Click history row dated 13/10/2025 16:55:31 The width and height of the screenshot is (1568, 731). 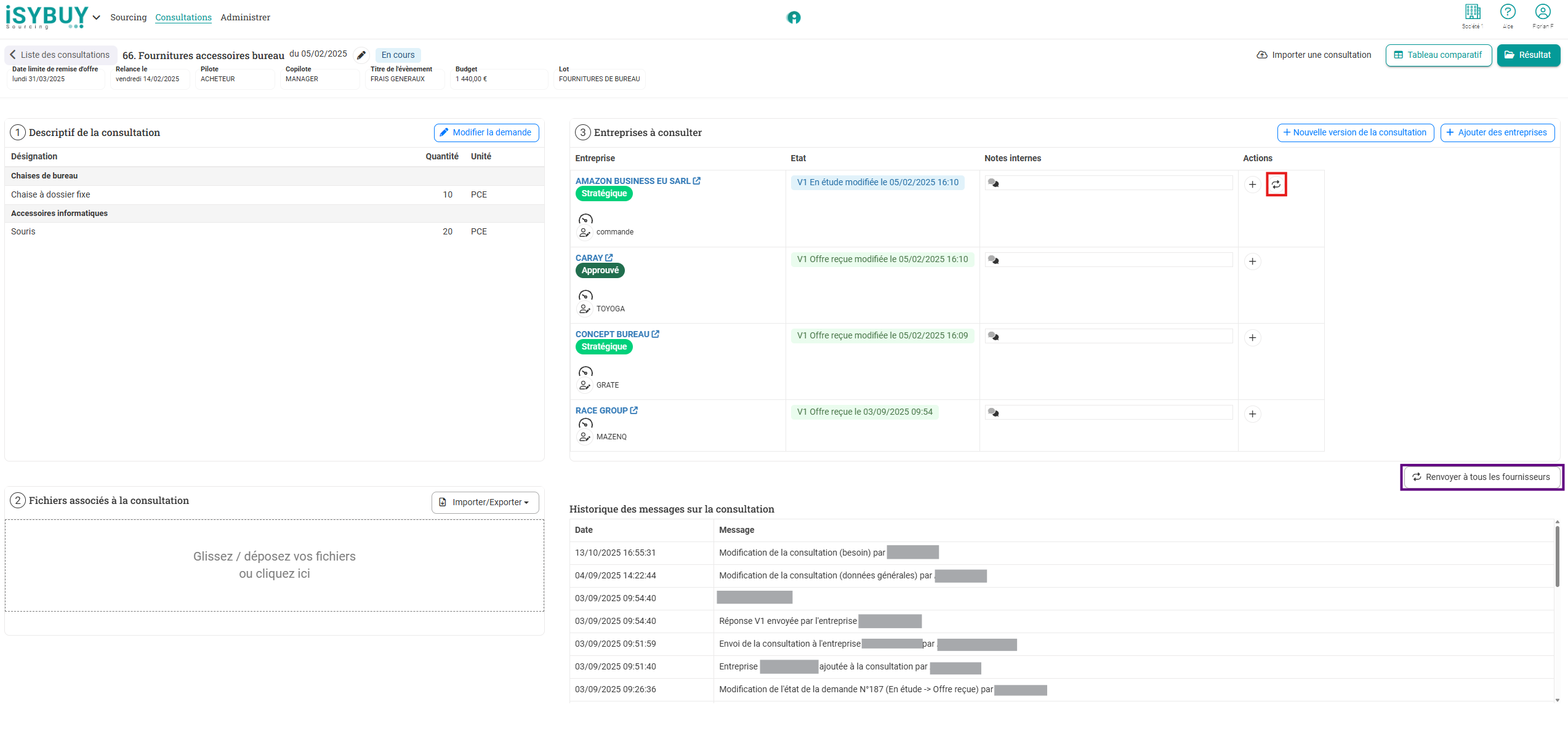coord(1062,553)
